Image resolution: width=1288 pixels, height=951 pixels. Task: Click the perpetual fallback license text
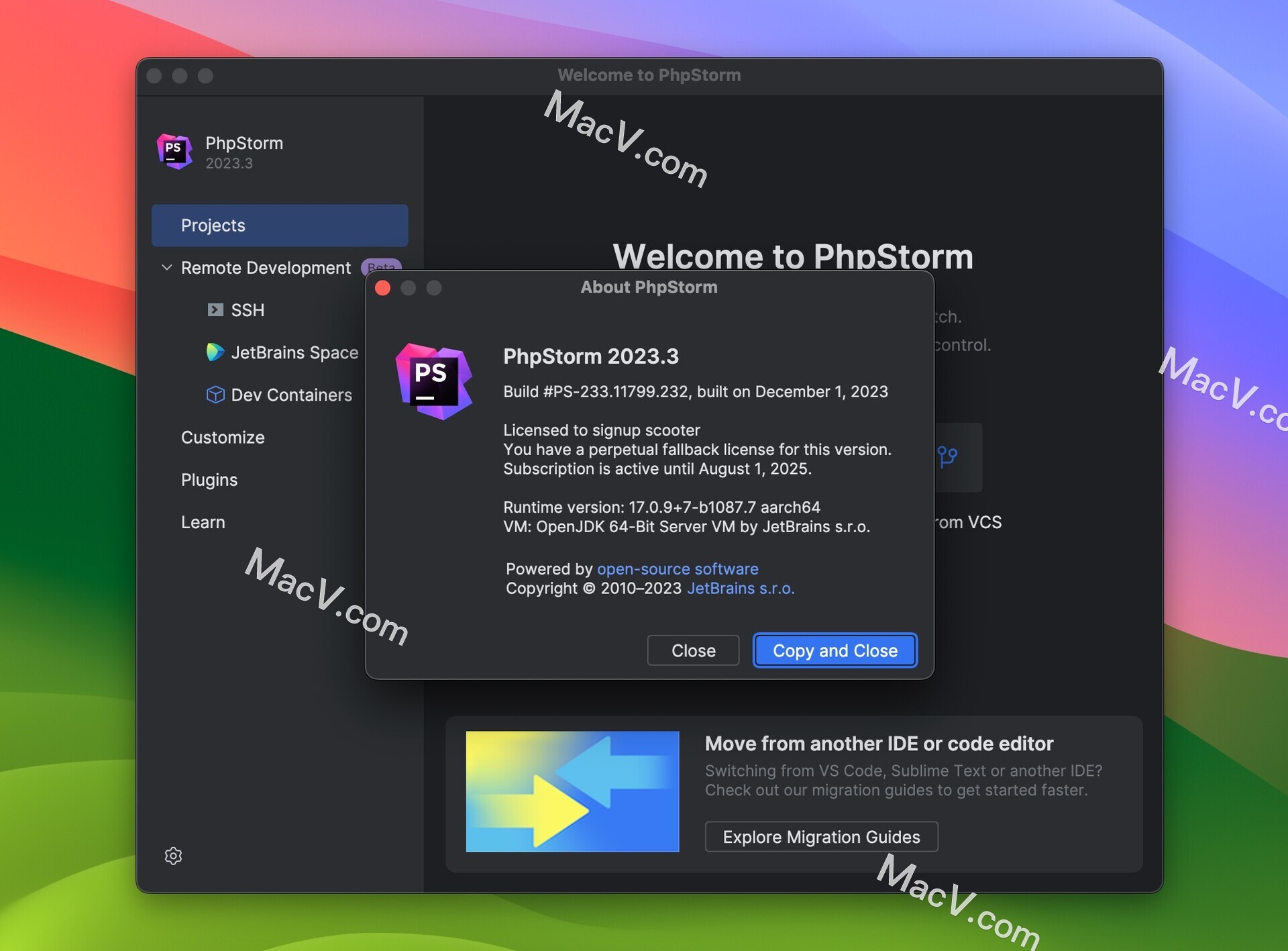point(698,450)
